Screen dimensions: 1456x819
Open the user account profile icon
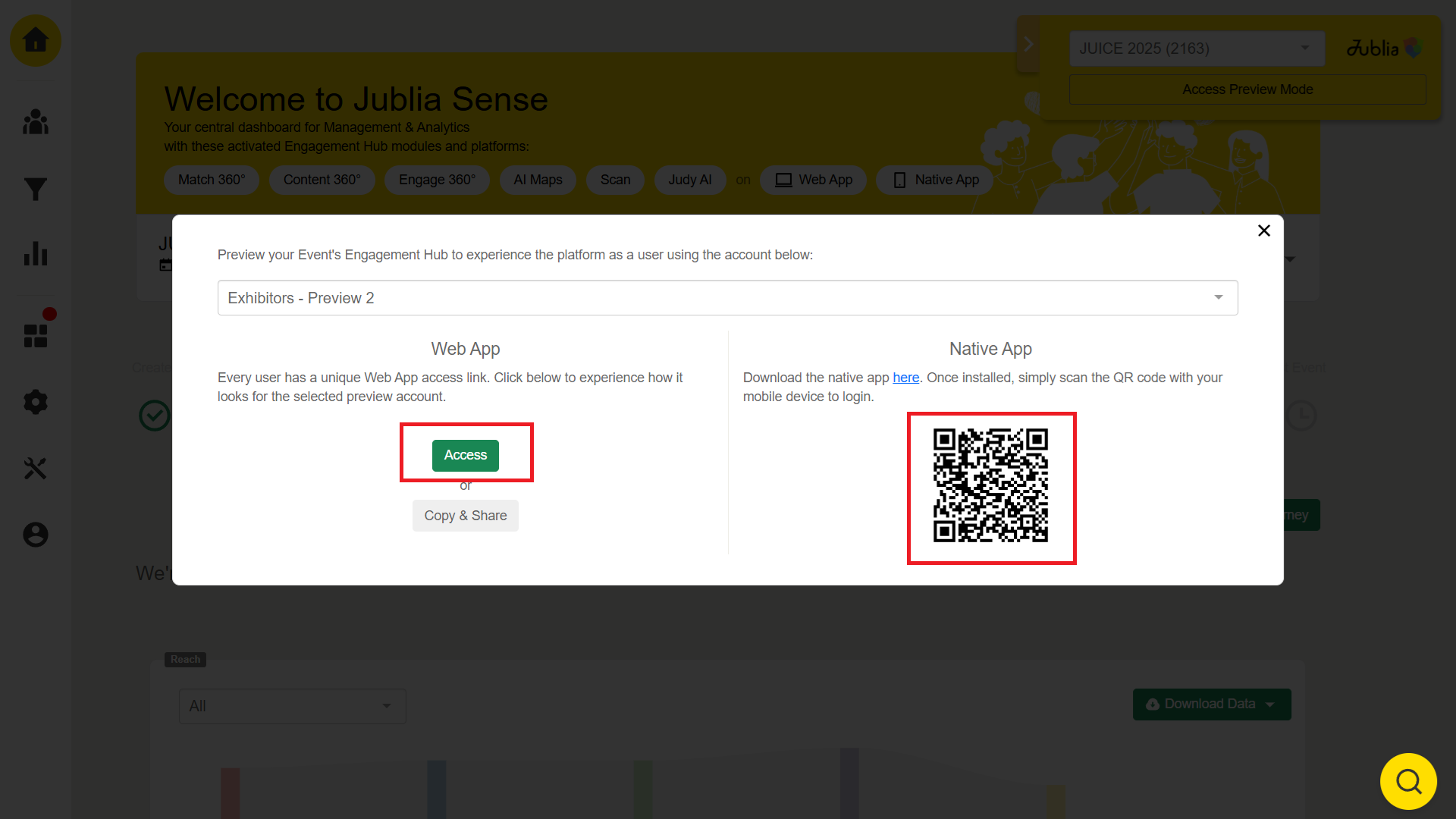coord(36,535)
